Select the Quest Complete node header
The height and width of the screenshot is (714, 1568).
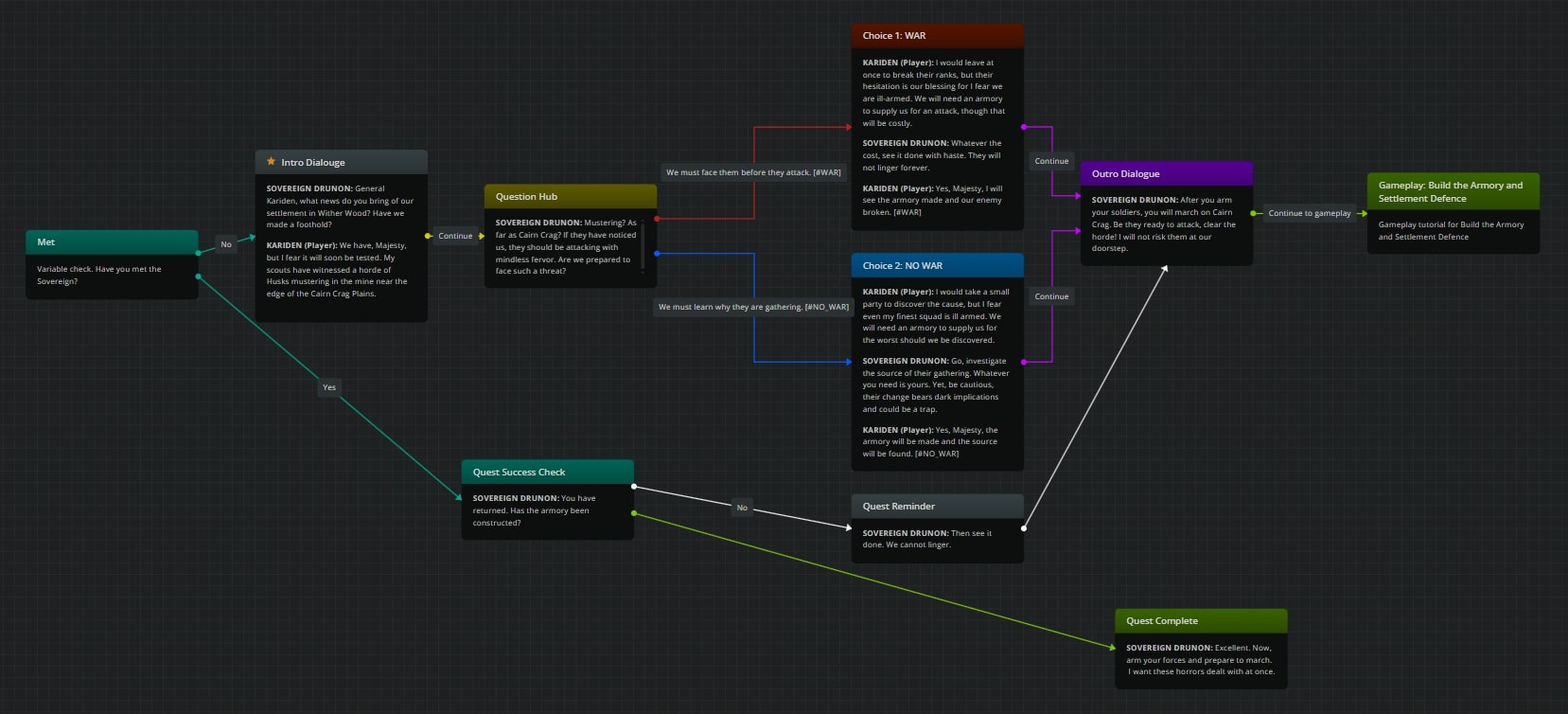(1200, 621)
